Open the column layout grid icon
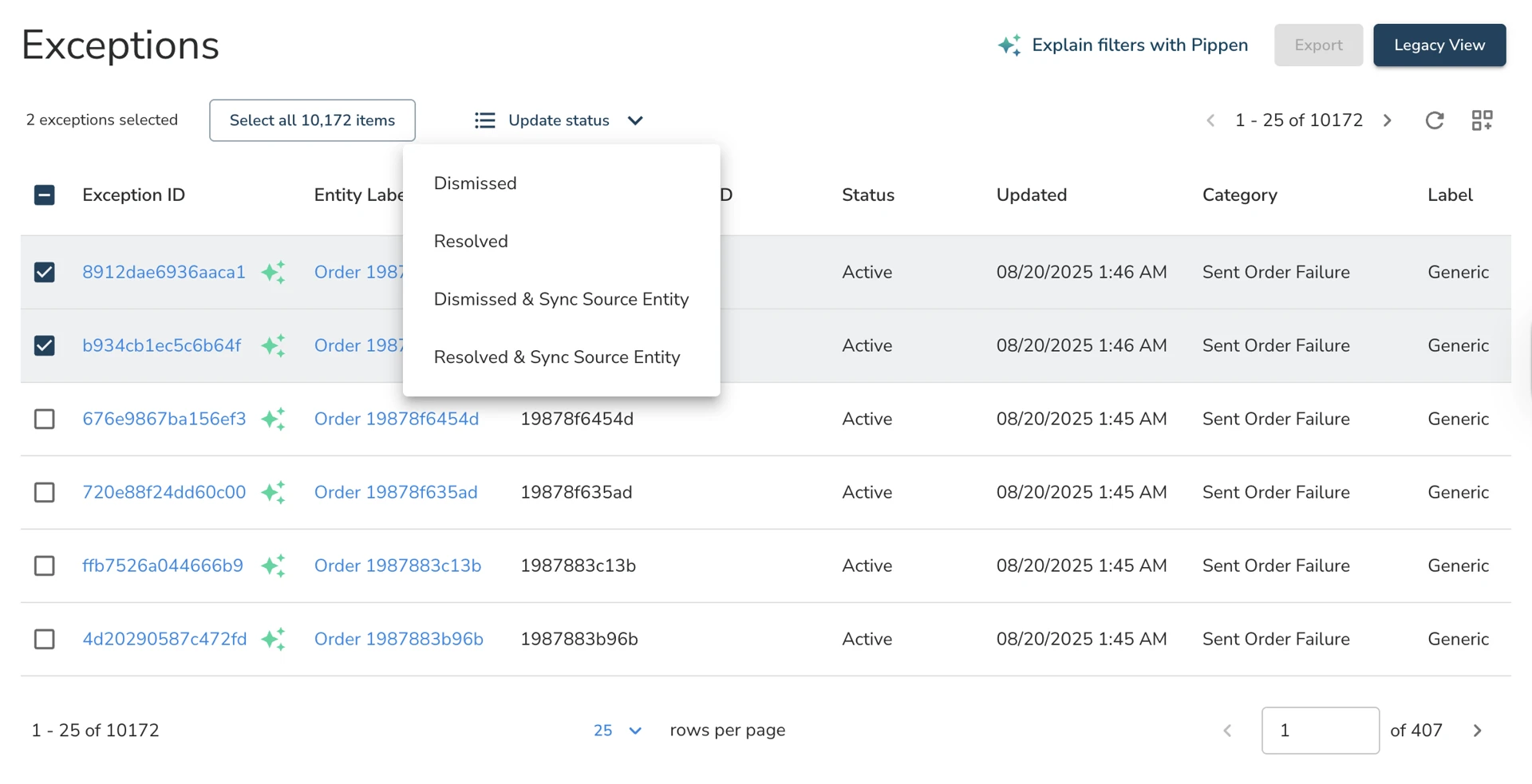The image size is (1532, 784). click(x=1482, y=120)
